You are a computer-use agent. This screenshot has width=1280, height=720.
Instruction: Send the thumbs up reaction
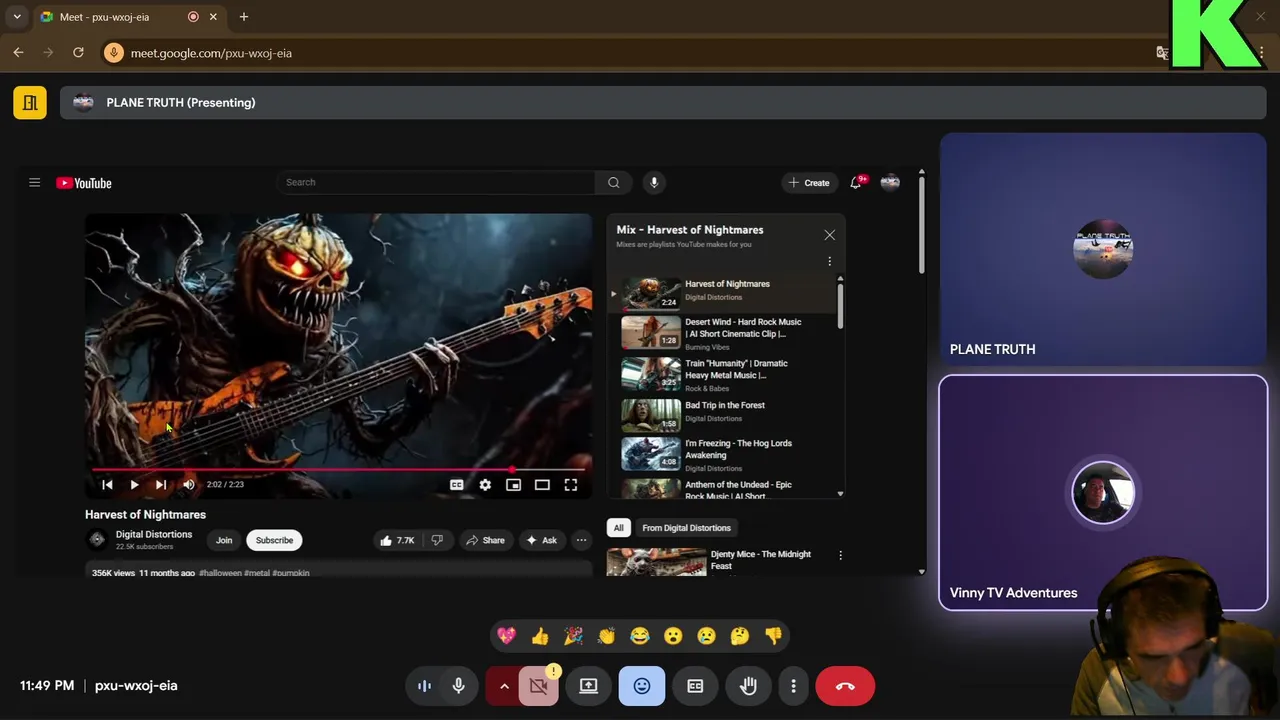click(540, 636)
